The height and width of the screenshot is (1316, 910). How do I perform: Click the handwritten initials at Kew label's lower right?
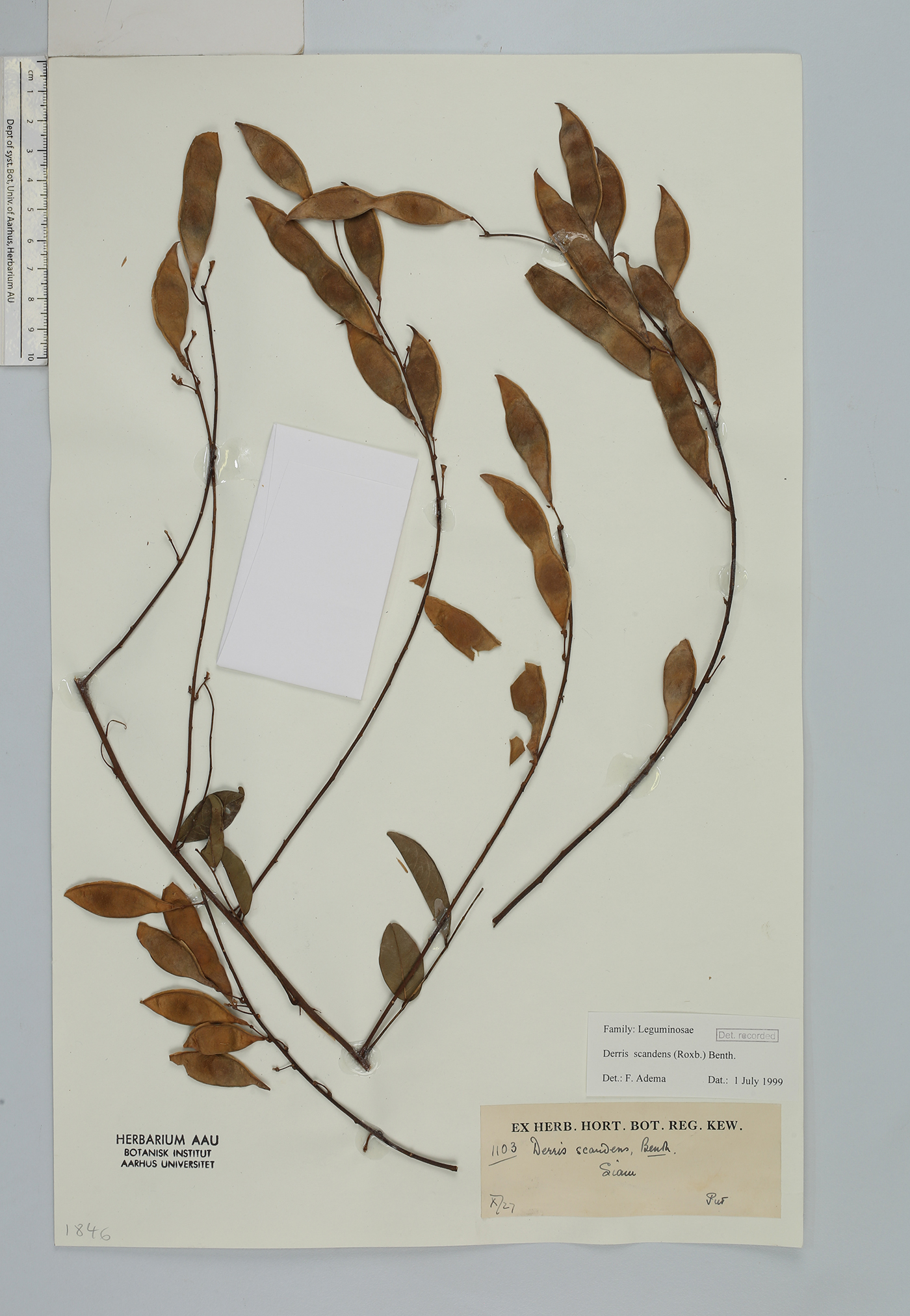tap(717, 1201)
